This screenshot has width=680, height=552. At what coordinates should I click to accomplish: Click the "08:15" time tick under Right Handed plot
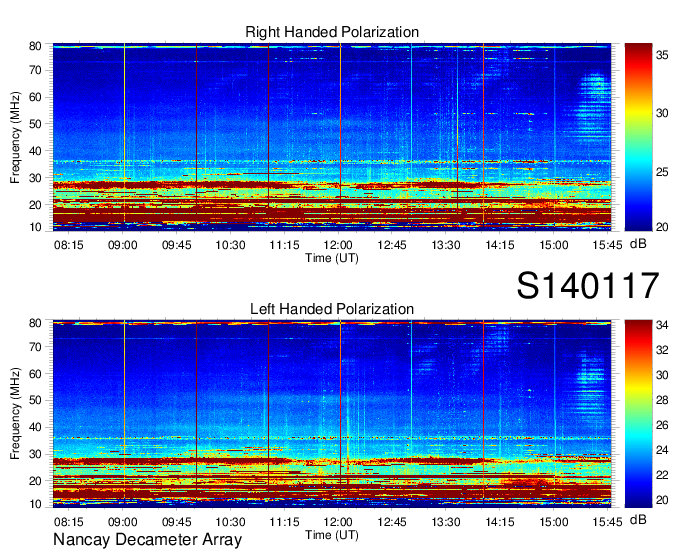click(x=69, y=245)
